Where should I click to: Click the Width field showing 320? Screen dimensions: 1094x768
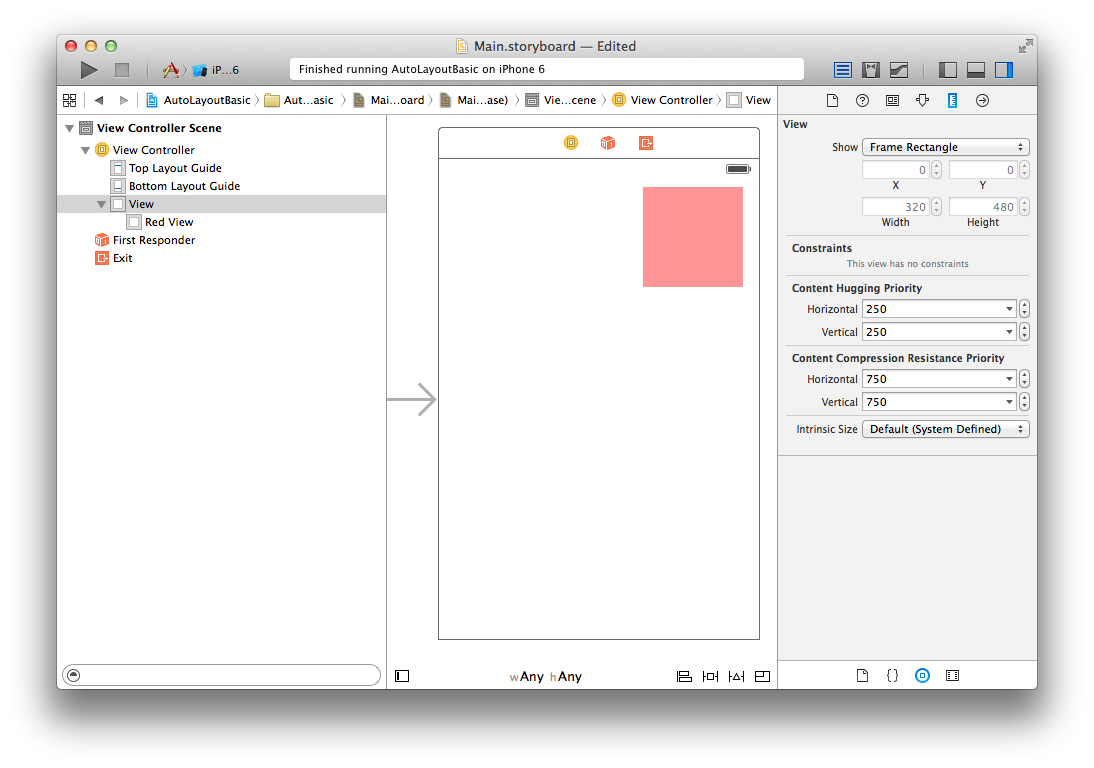pos(896,207)
